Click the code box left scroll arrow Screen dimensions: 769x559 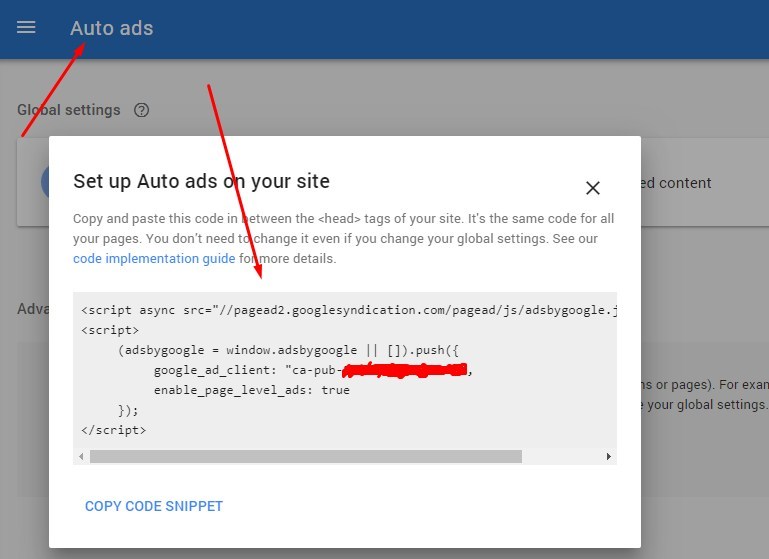(81, 457)
